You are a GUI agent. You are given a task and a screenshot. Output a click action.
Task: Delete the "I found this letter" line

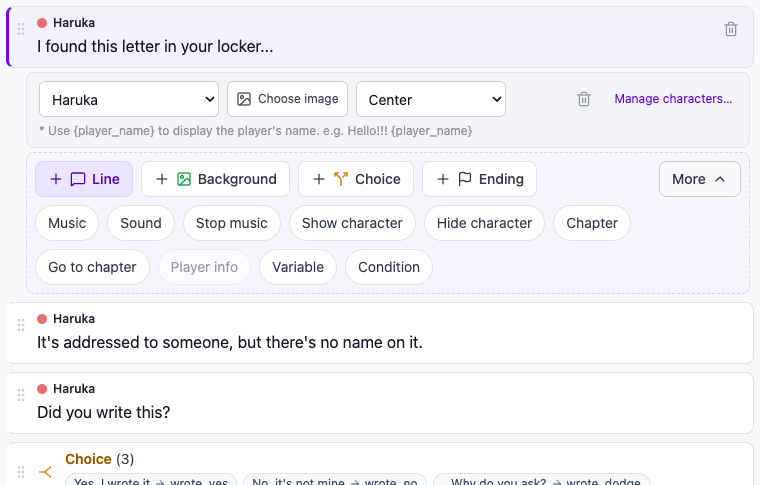(730, 30)
